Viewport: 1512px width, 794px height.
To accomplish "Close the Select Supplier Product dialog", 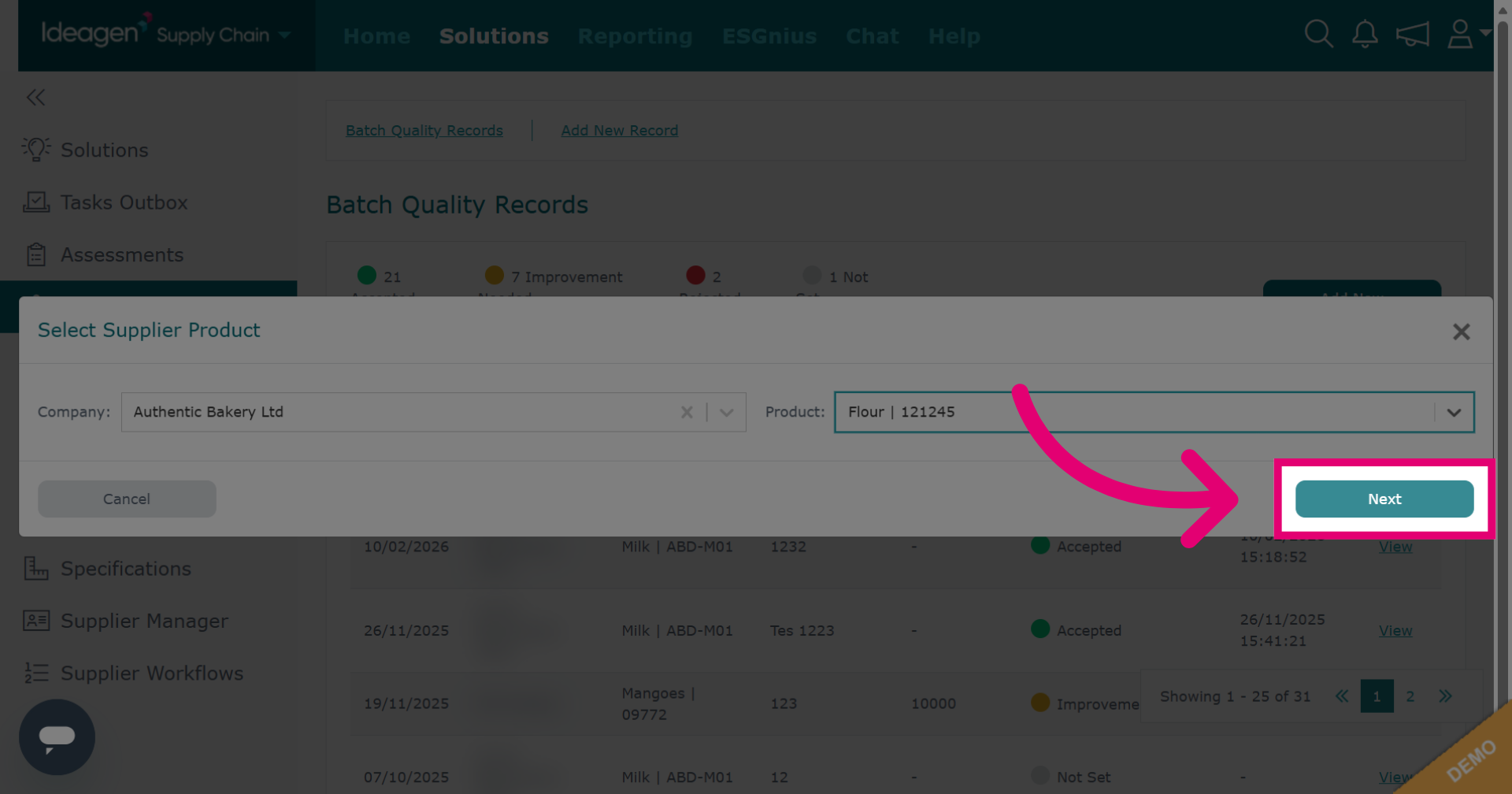I will pos(1461,332).
